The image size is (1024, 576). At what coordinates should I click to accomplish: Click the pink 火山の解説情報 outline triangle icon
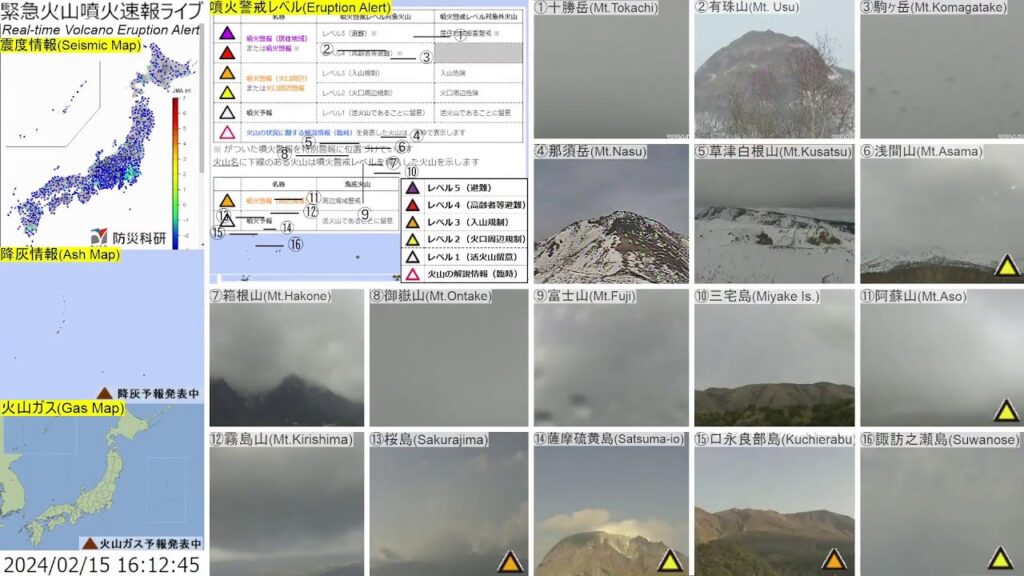(413, 270)
